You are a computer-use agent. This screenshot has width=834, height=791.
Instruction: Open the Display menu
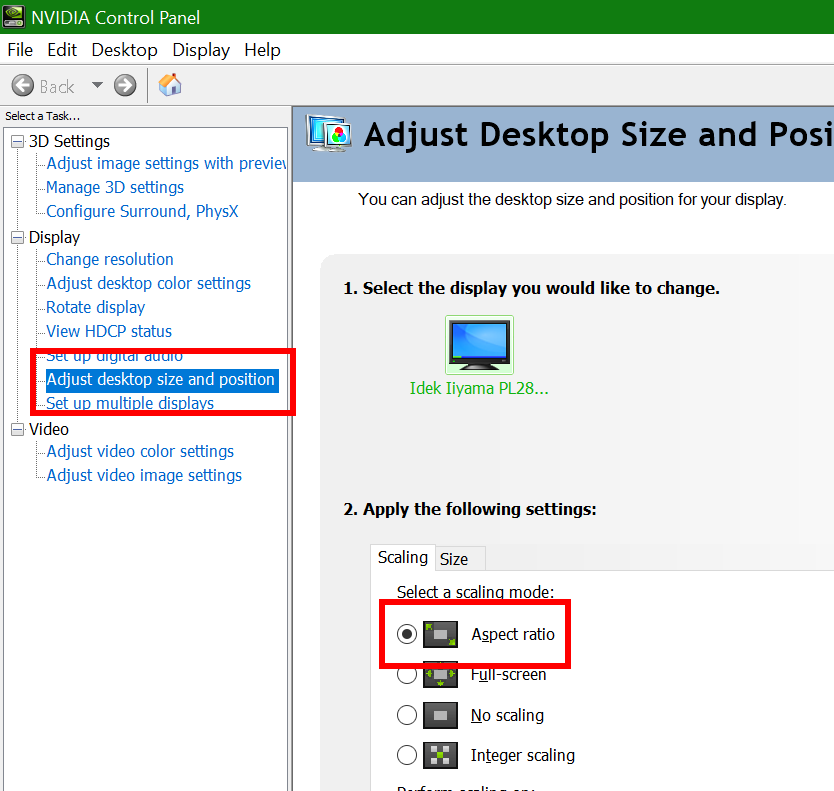(x=201, y=50)
